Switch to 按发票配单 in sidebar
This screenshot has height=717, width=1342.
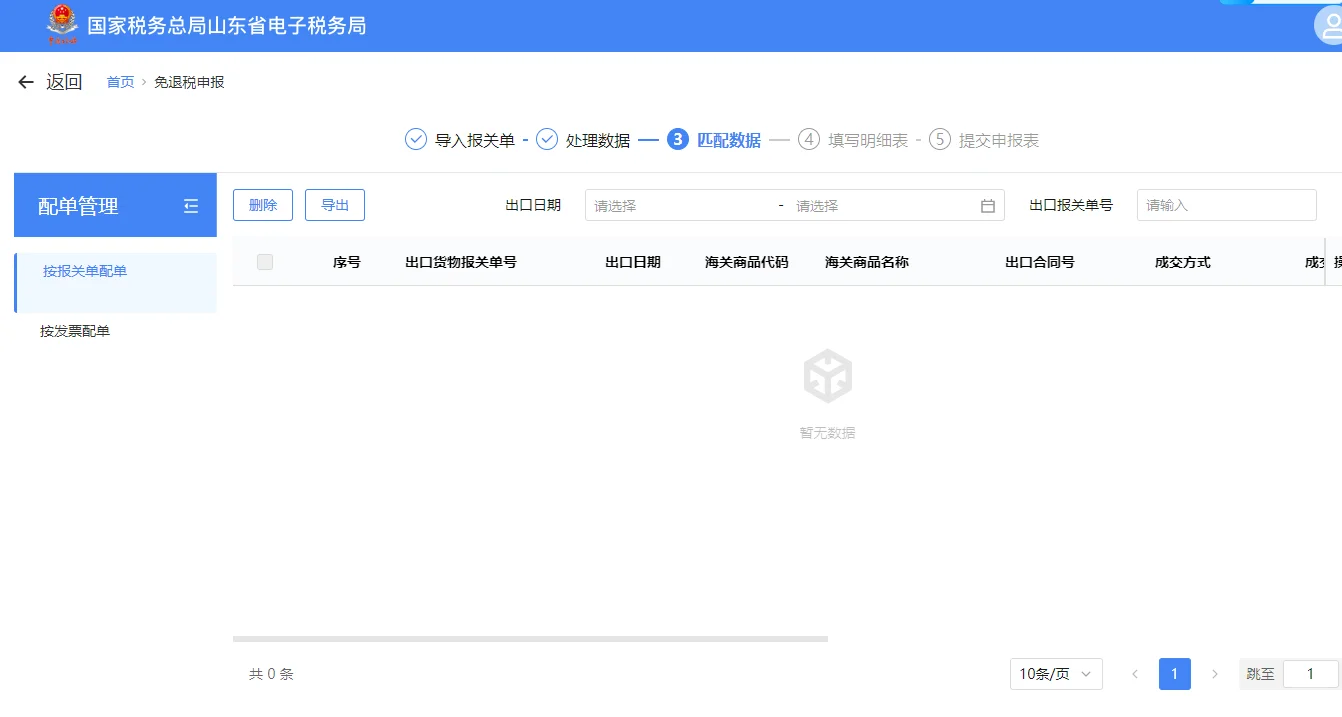pos(76,330)
